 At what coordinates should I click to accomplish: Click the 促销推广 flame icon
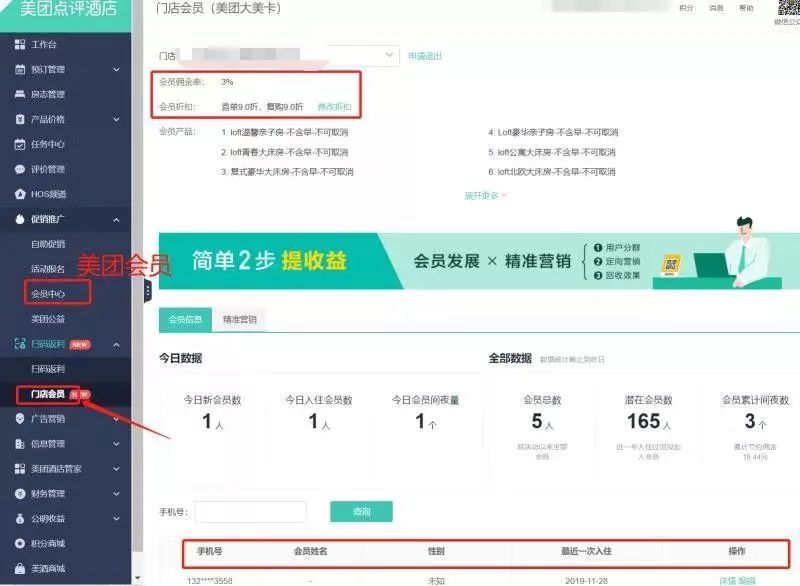coord(20,219)
